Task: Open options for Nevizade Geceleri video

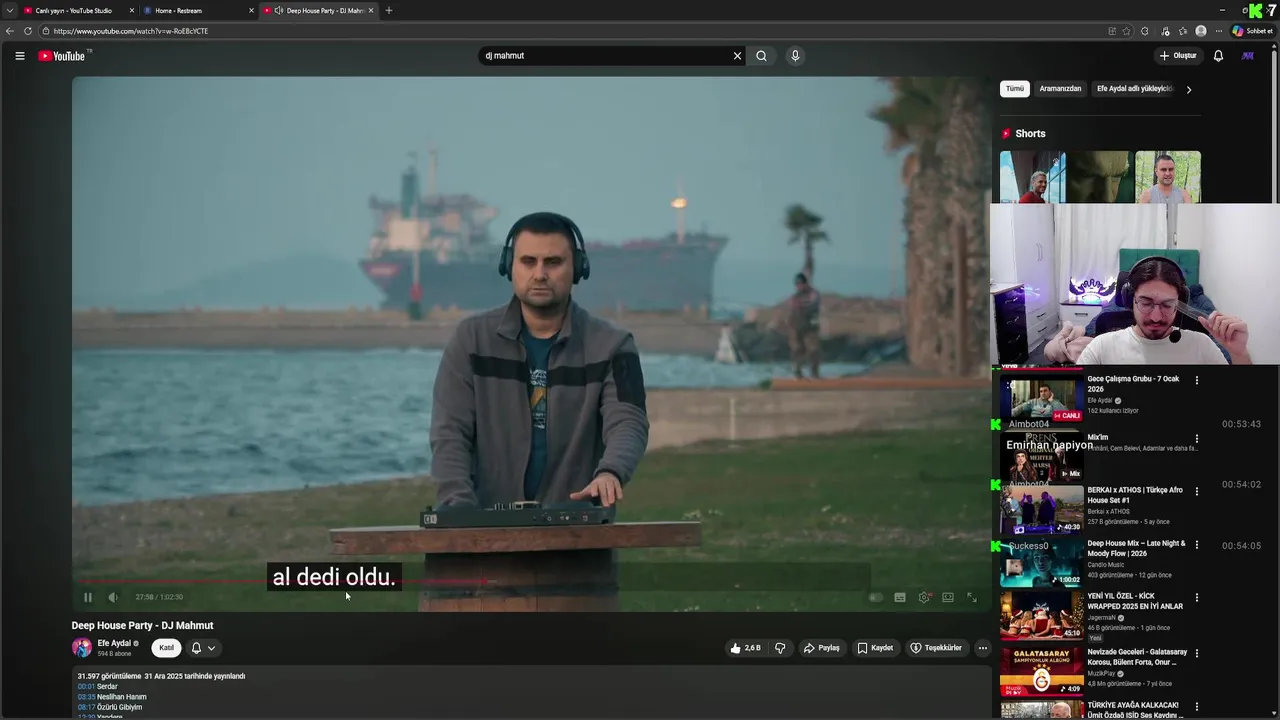Action: click(1197, 654)
